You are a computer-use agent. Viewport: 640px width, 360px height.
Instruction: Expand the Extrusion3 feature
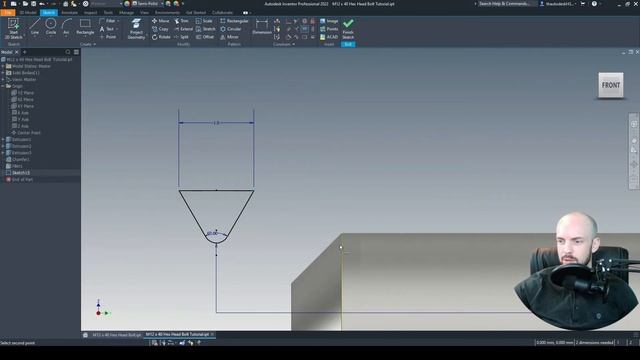click(x=3, y=153)
